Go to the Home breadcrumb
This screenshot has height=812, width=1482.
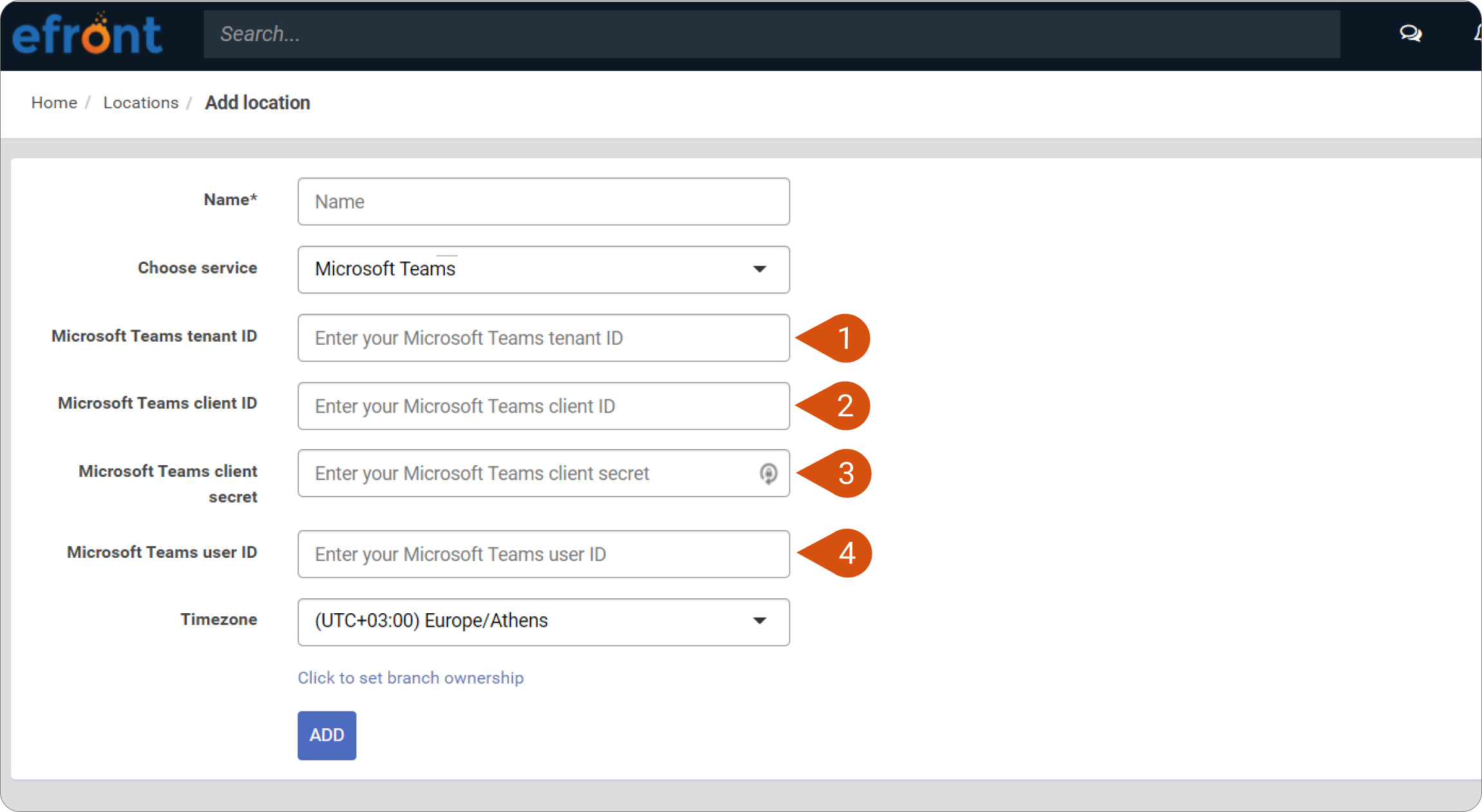[54, 103]
